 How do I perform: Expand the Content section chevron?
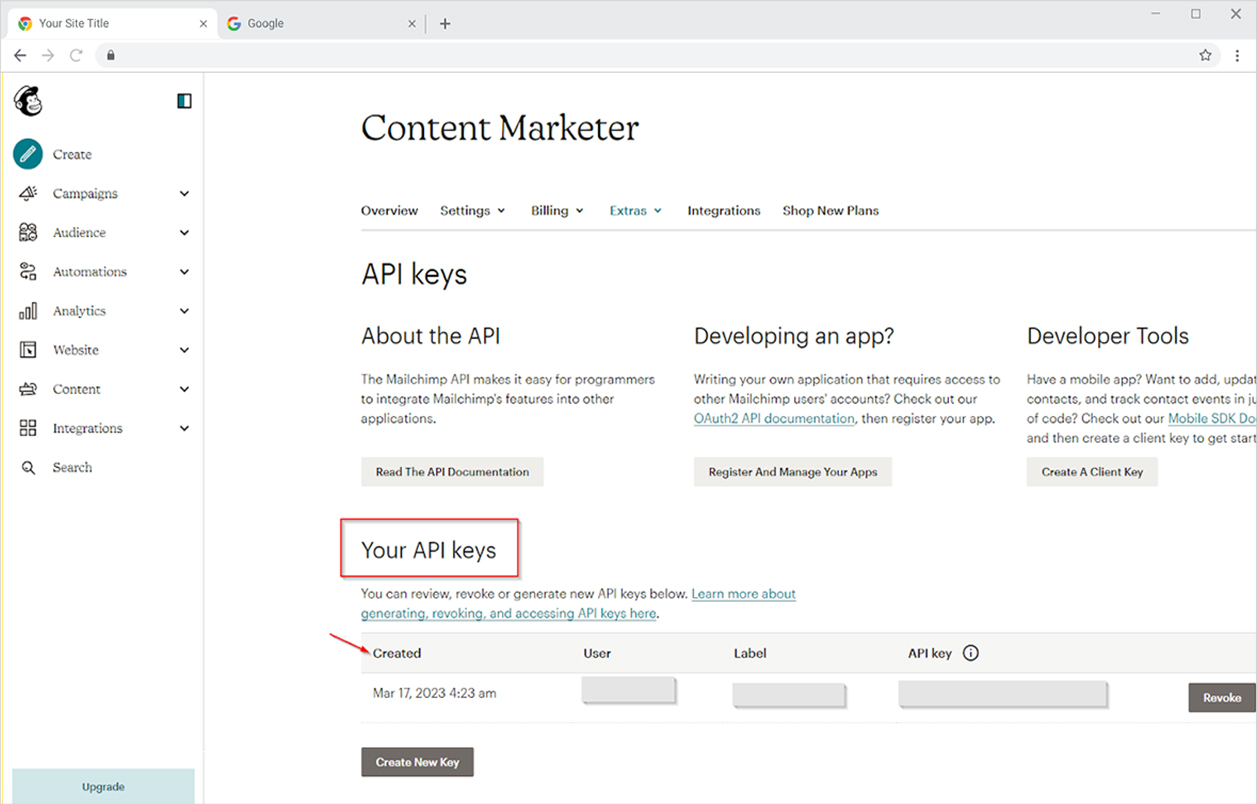pos(184,389)
